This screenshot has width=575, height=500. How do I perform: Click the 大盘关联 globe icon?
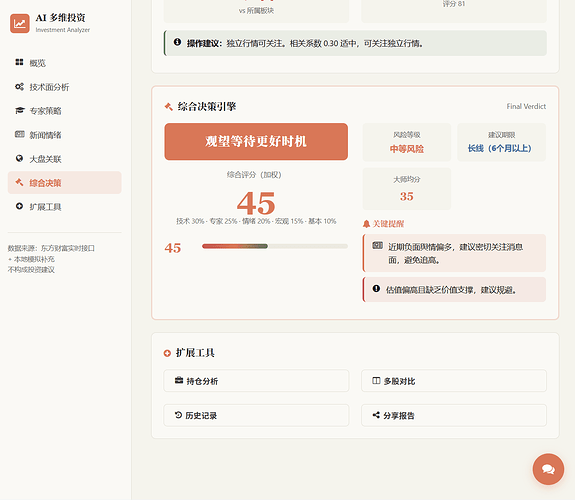coord(19,158)
